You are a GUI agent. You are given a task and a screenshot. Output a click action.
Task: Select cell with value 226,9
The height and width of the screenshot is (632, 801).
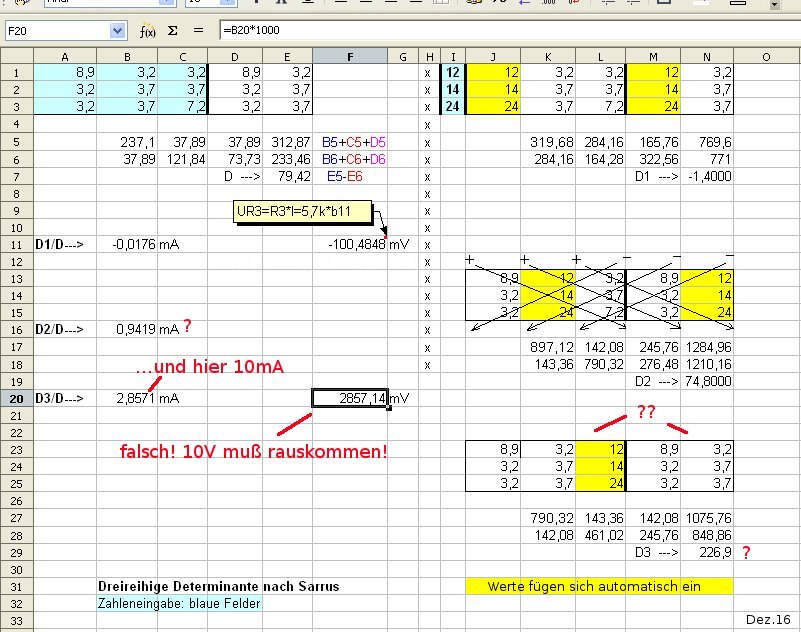pyautogui.click(x=707, y=553)
